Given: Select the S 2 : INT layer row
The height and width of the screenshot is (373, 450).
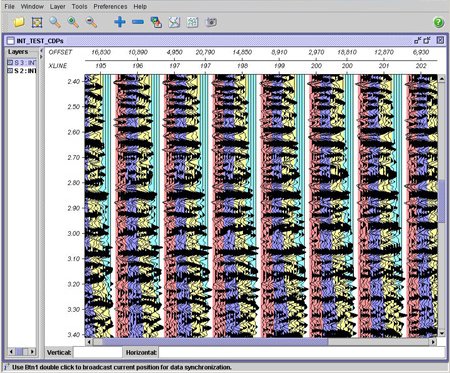Looking at the screenshot, I should click(x=22, y=70).
